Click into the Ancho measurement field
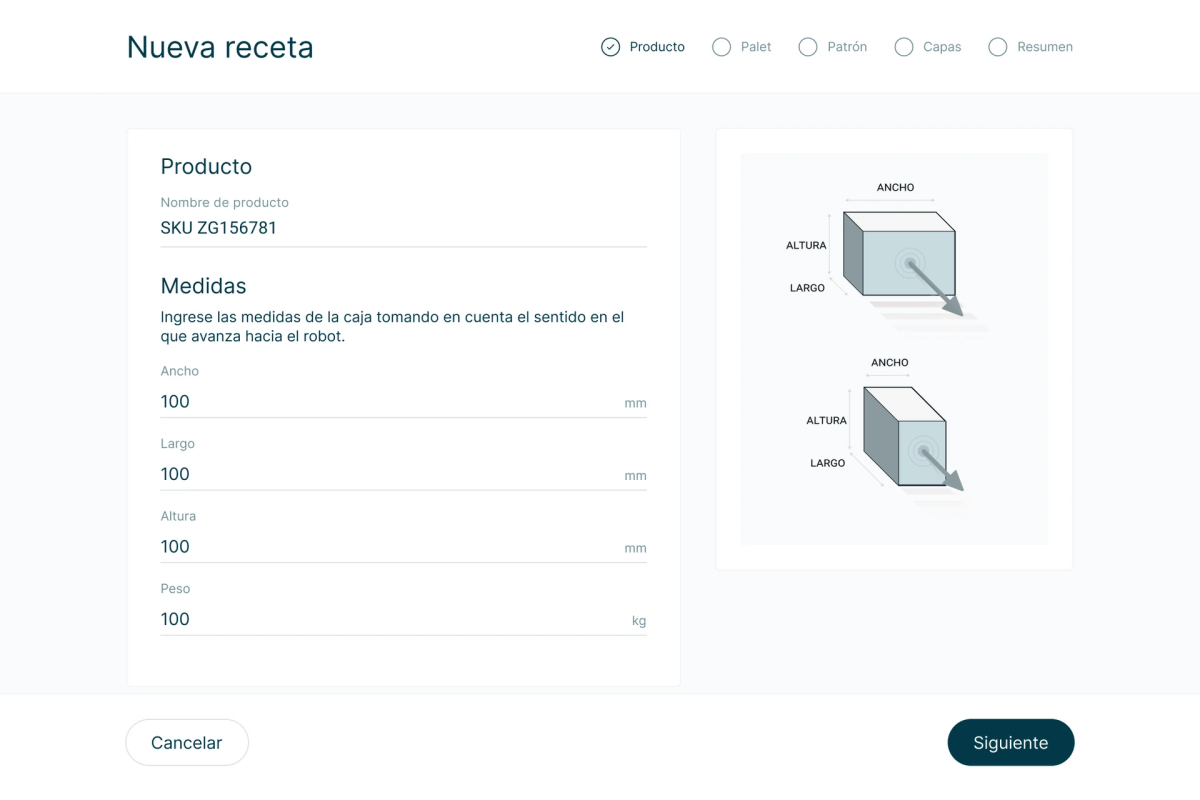1200x800 pixels. click(404, 401)
